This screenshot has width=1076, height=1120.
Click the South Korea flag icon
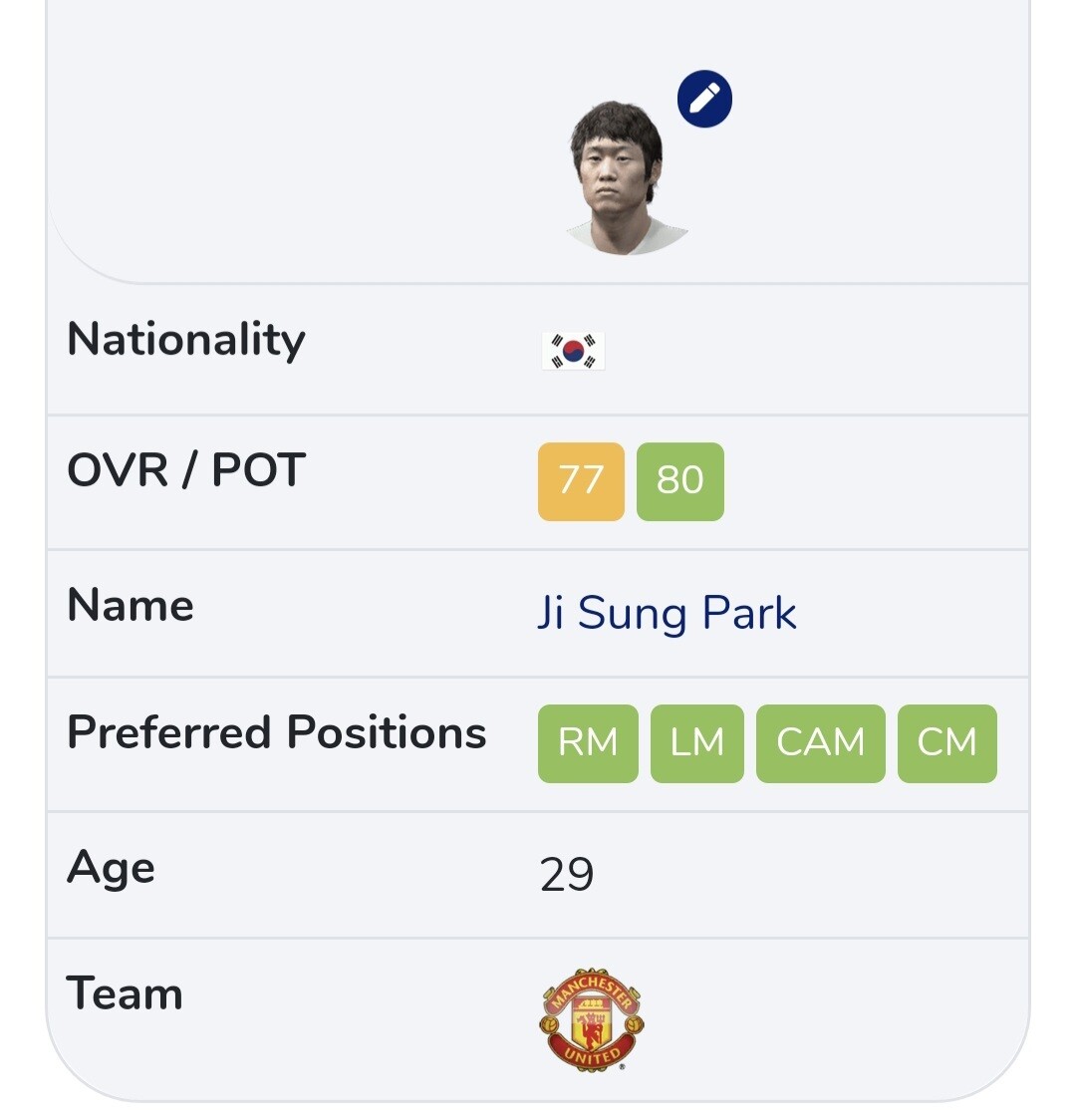tap(573, 351)
